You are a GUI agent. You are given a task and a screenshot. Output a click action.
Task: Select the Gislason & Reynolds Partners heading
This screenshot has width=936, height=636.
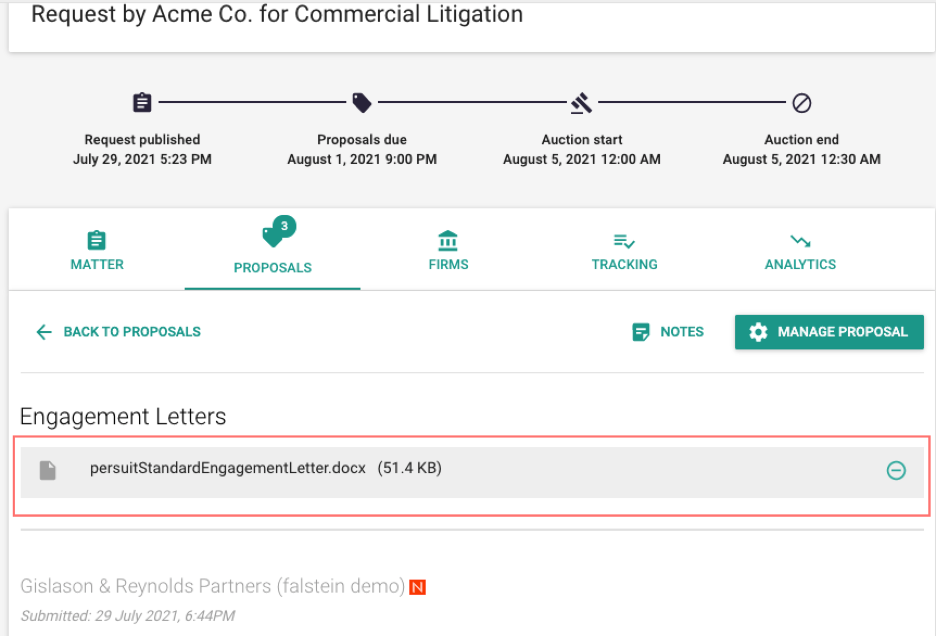tap(213, 586)
